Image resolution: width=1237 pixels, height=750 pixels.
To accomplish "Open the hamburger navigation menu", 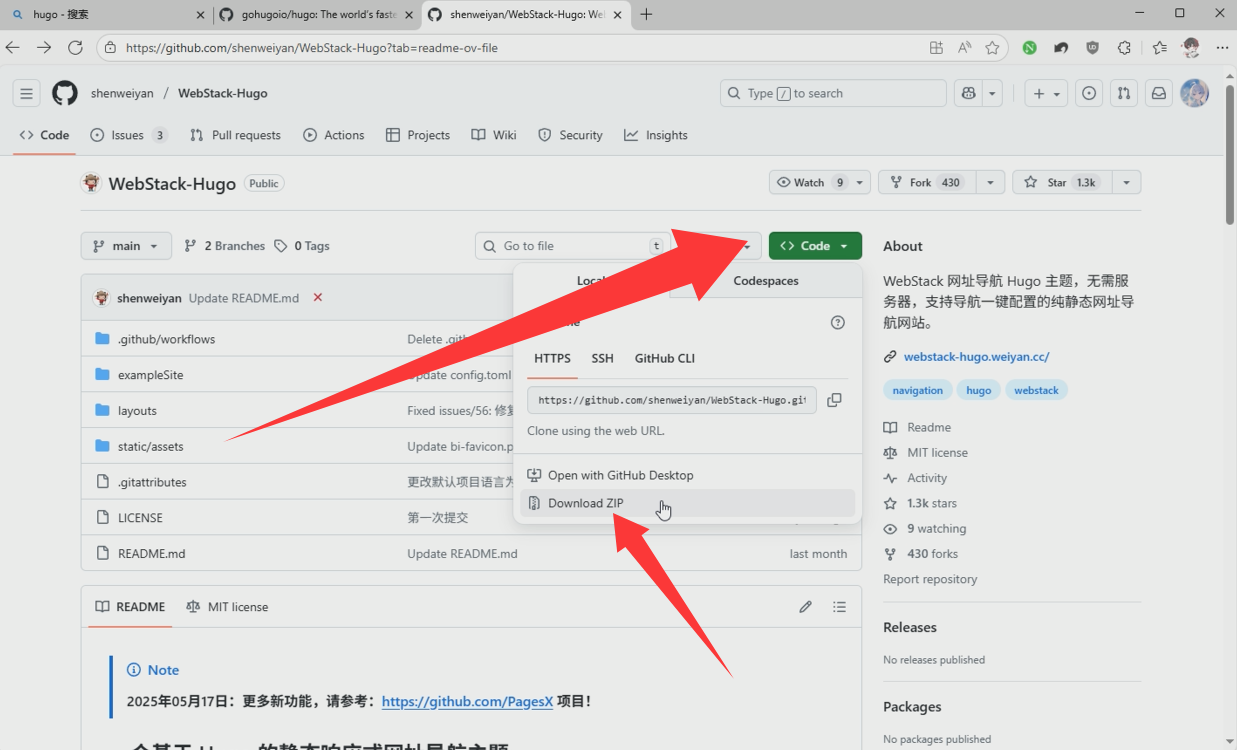I will tap(27, 93).
